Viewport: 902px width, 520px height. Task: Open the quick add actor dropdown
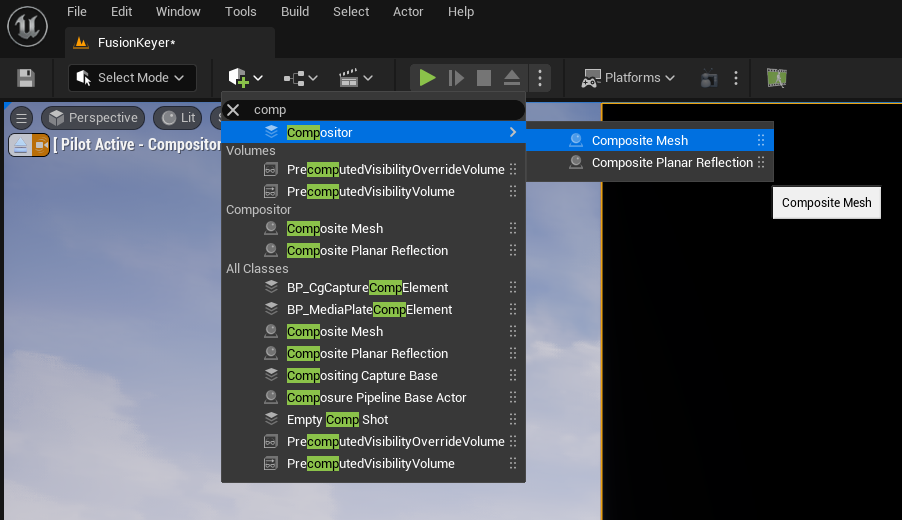pyautogui.click(x=245, y=78)
